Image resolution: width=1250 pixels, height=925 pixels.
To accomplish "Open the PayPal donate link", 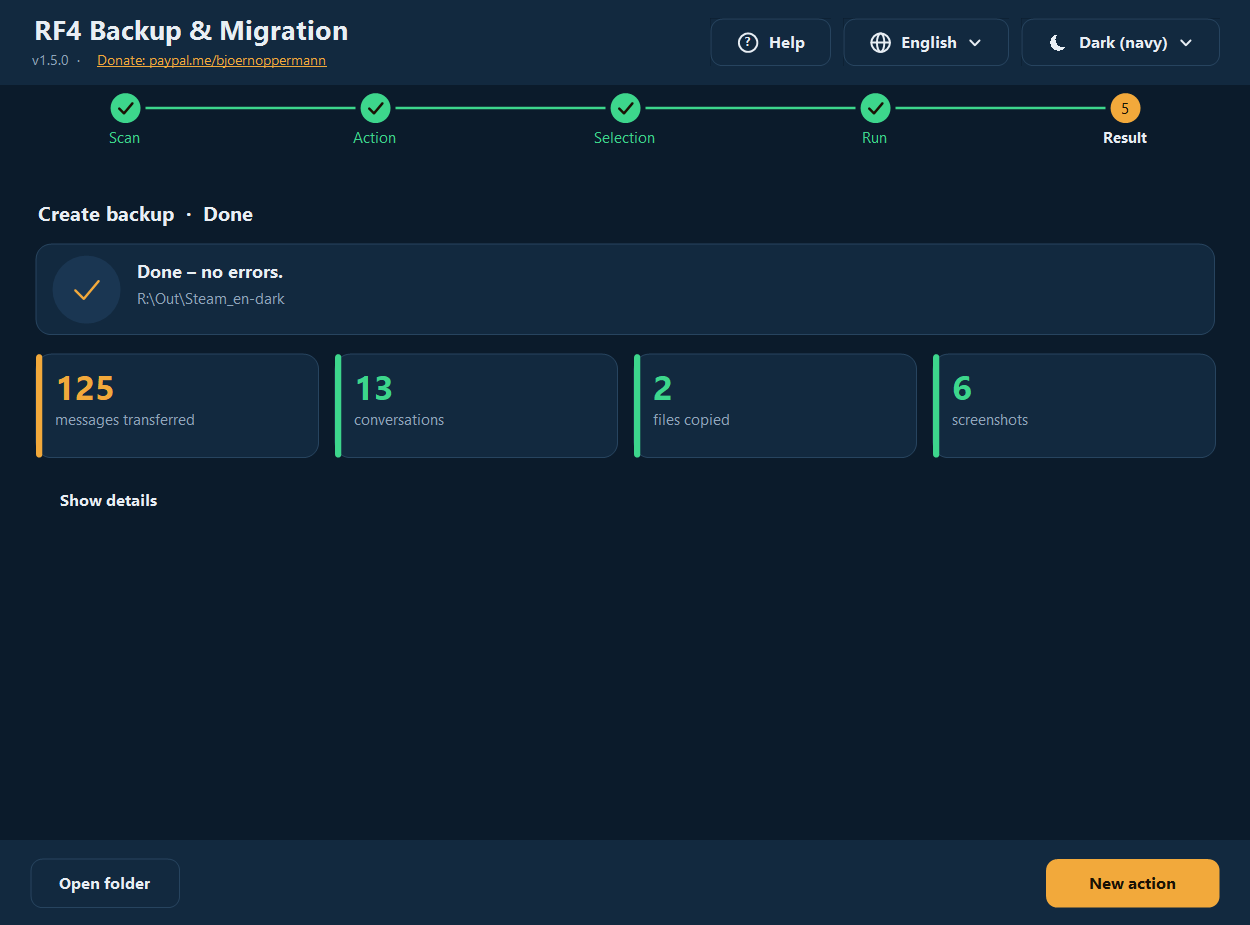I will tap(211, 60).
